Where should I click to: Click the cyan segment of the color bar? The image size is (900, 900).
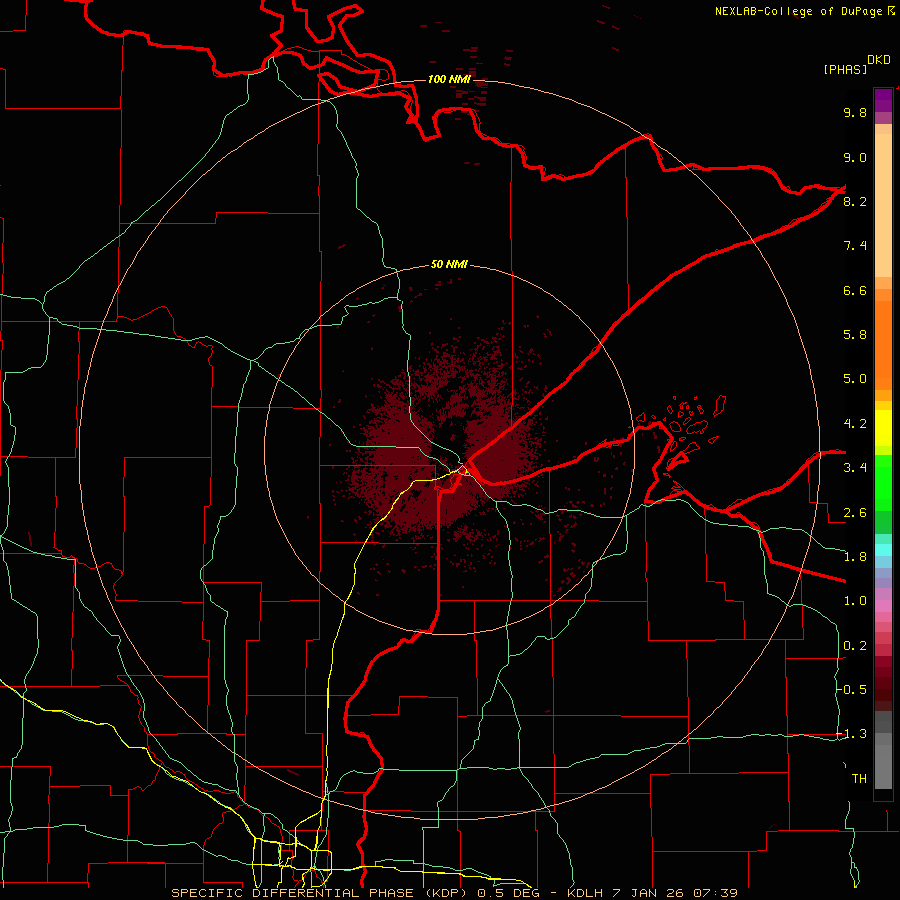point(883,549)
